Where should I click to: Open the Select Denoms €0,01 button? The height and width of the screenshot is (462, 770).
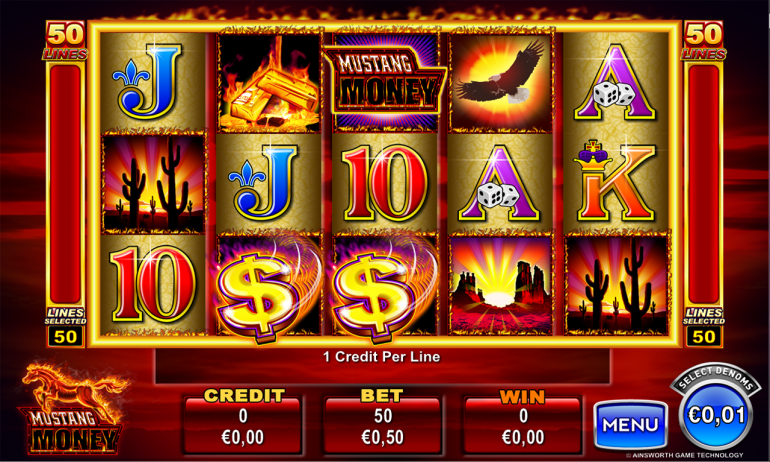pyautogui.click(x=716, y=412)
